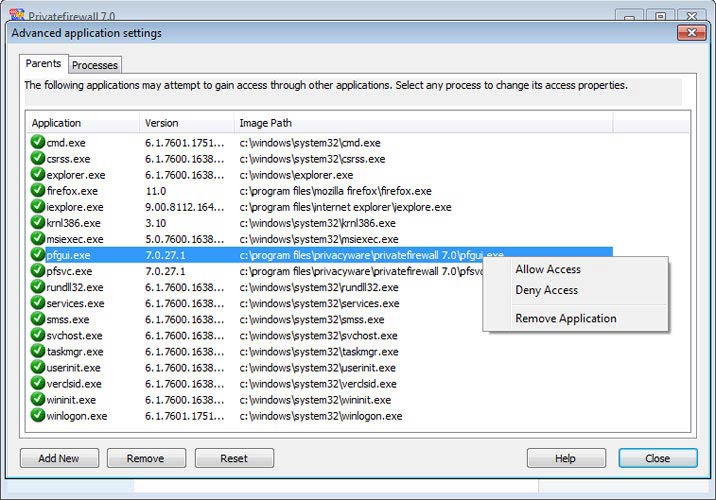Close the Advanced application settings dialog via red X

tap(691, 33)
